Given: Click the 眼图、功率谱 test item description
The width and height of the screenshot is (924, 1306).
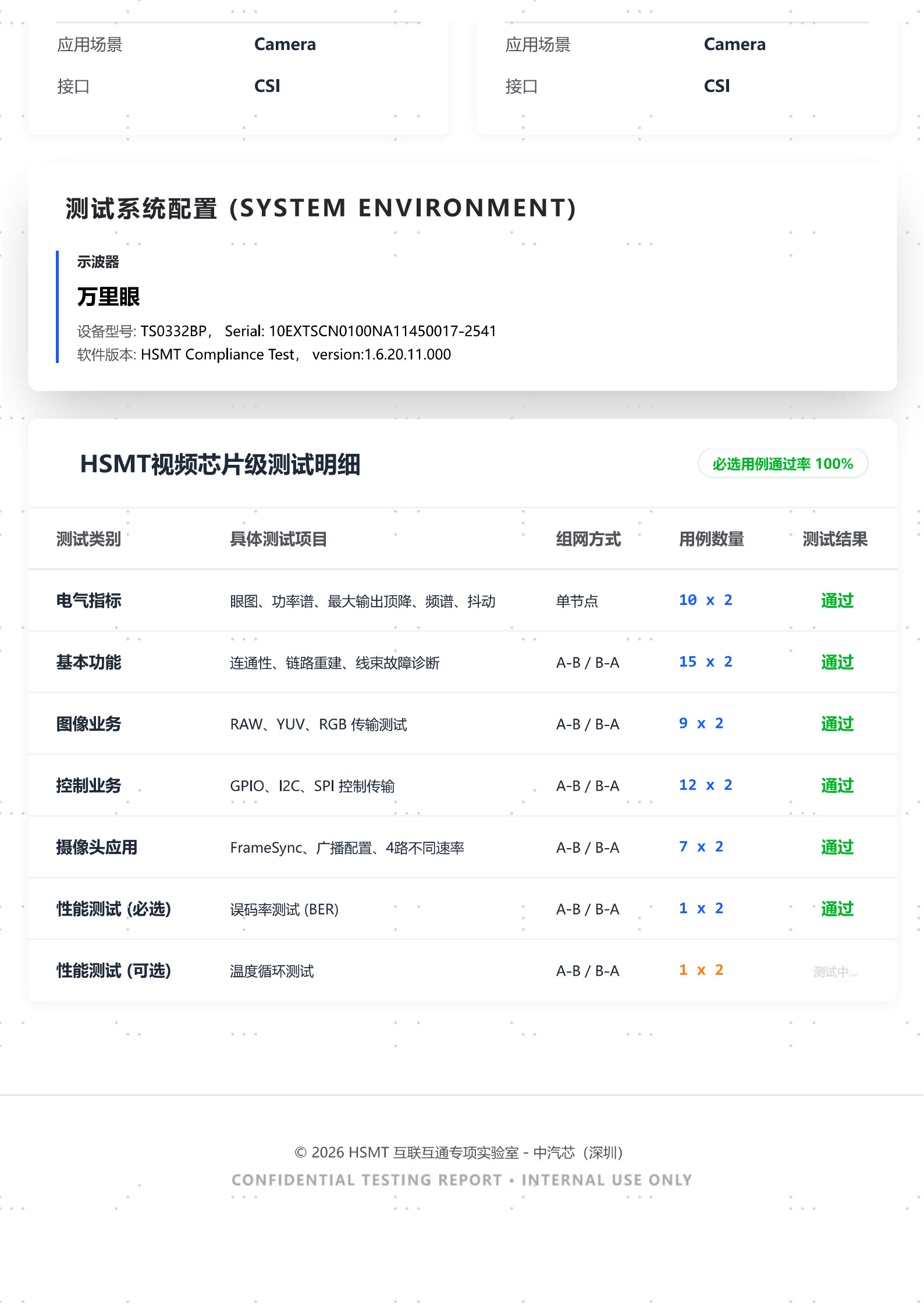Looking at the screenshot, I should tap(363, 601).
